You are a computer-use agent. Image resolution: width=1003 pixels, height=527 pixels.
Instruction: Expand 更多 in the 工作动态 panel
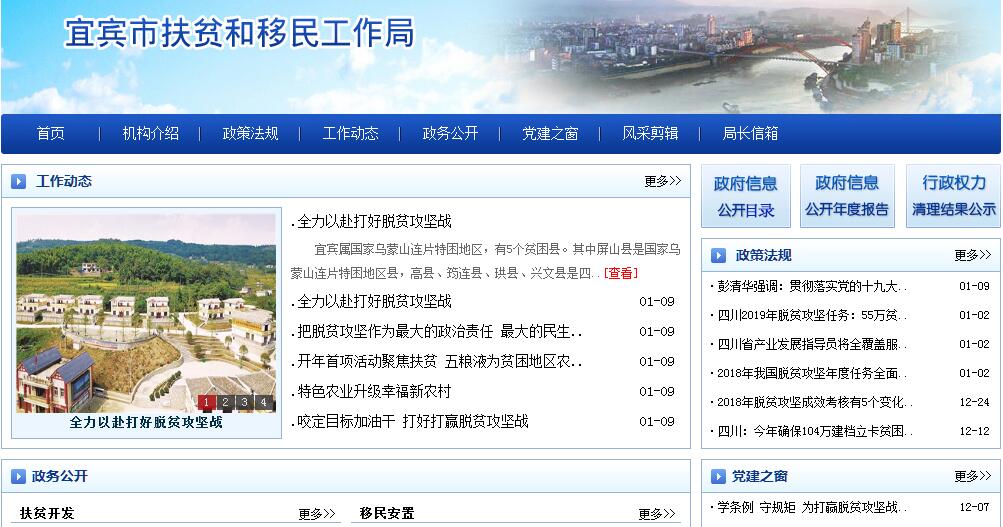coord(662,181)
